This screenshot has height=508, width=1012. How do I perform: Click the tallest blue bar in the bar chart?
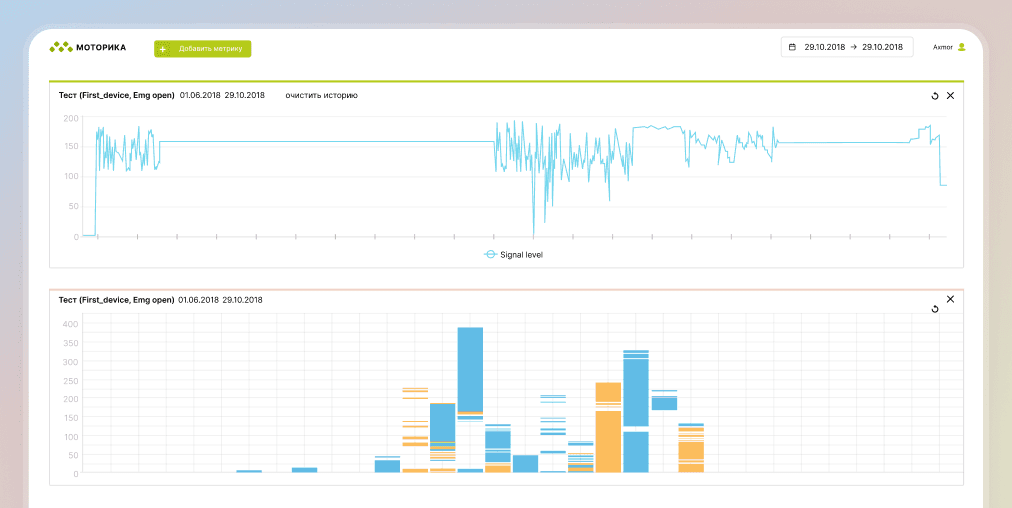[x=470, y=368]
